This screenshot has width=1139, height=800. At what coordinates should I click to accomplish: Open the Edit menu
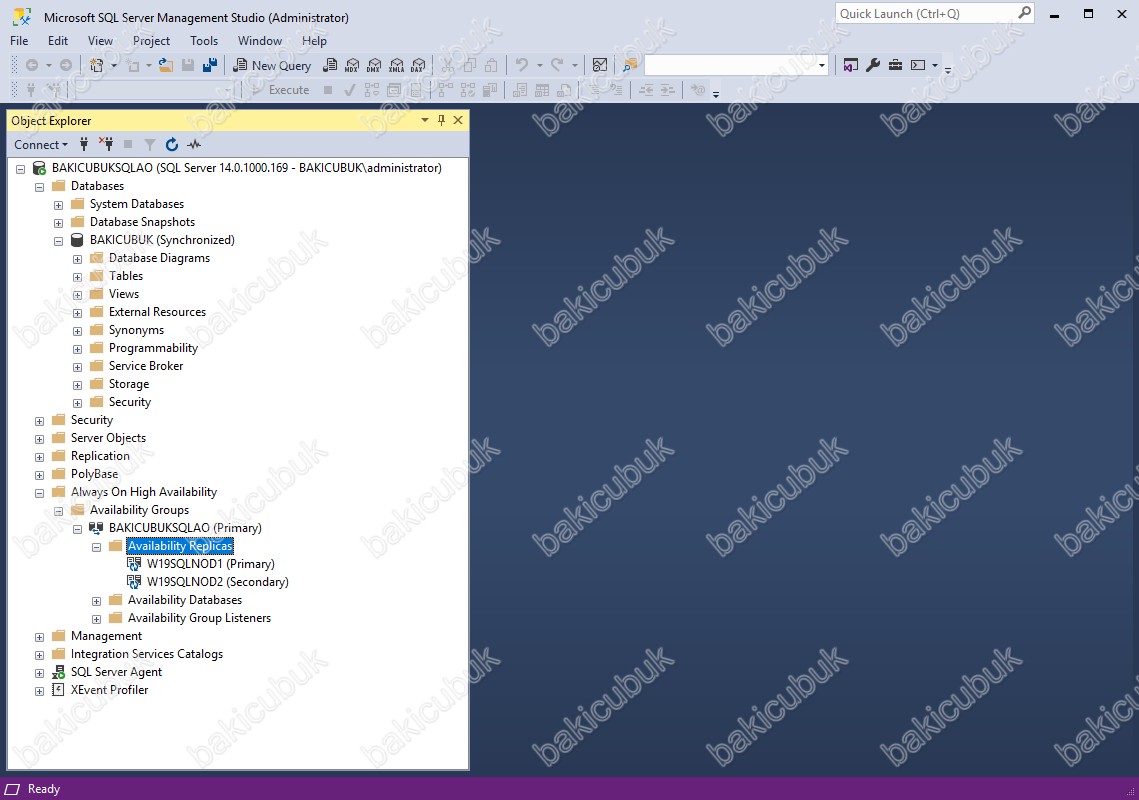click(x=57, y=41)
